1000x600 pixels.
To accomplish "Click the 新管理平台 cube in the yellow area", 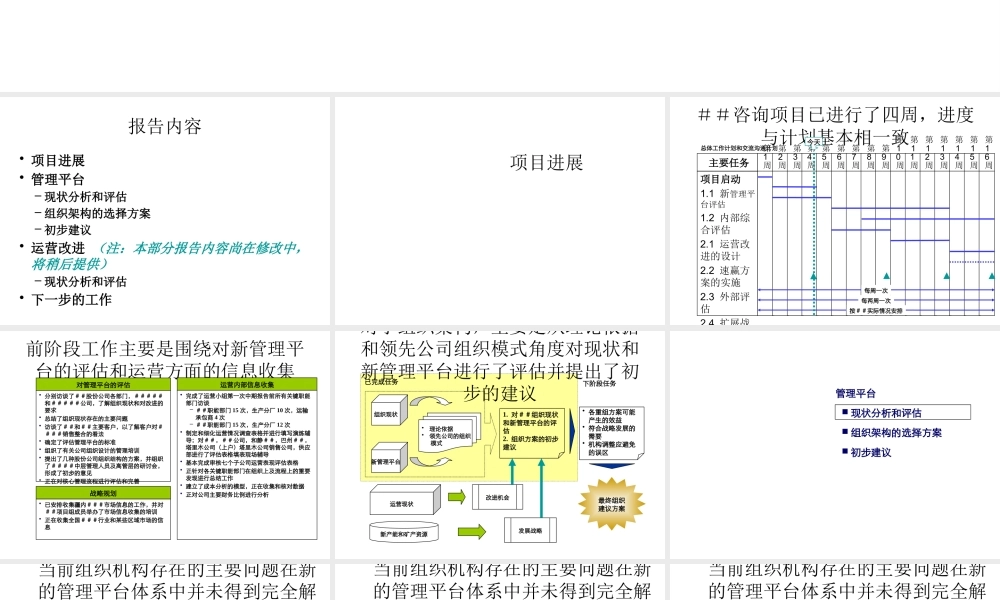I will (387, 460).
